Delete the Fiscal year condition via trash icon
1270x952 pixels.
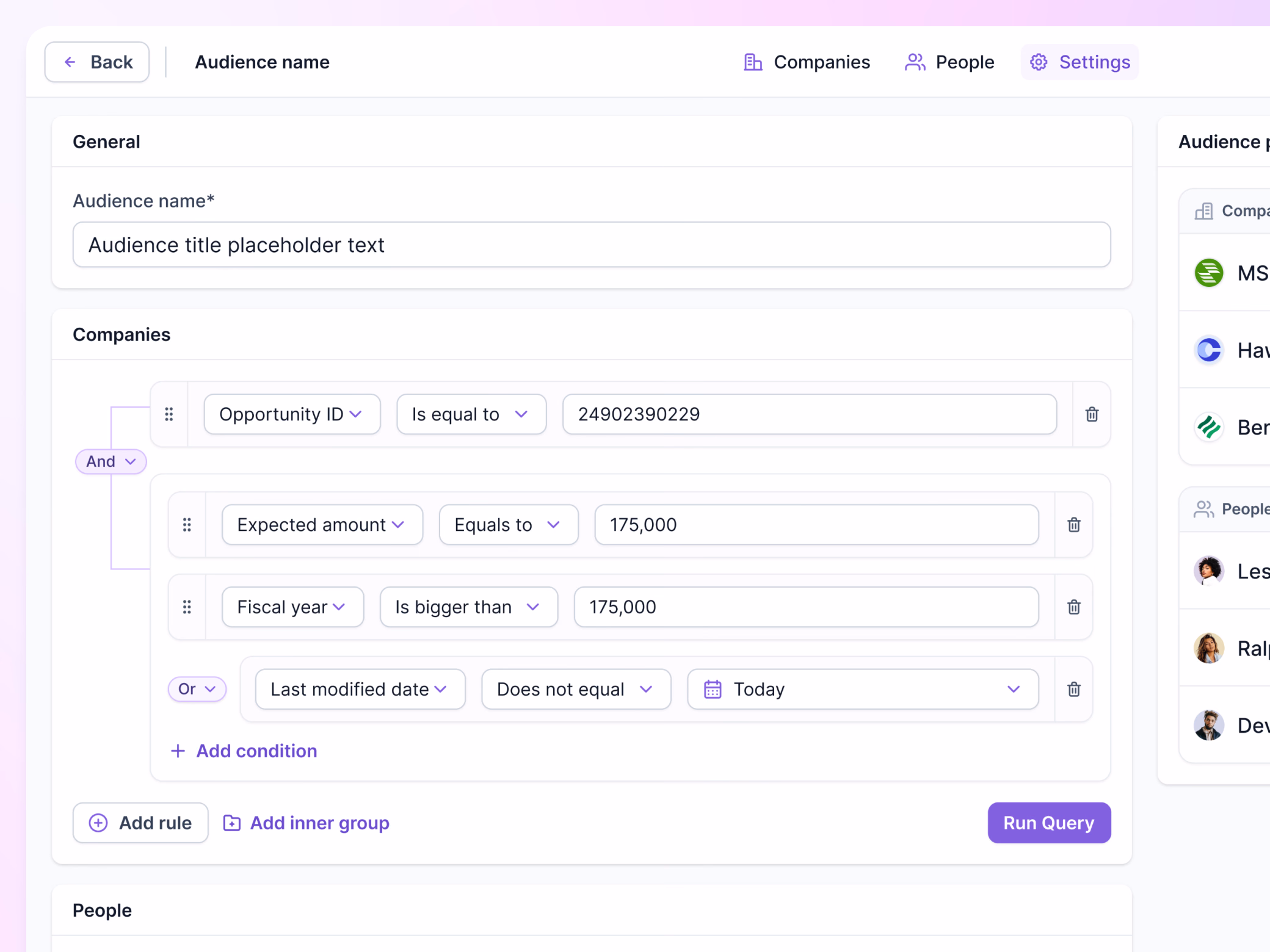pyautogui.click(x=1074, y=607)
